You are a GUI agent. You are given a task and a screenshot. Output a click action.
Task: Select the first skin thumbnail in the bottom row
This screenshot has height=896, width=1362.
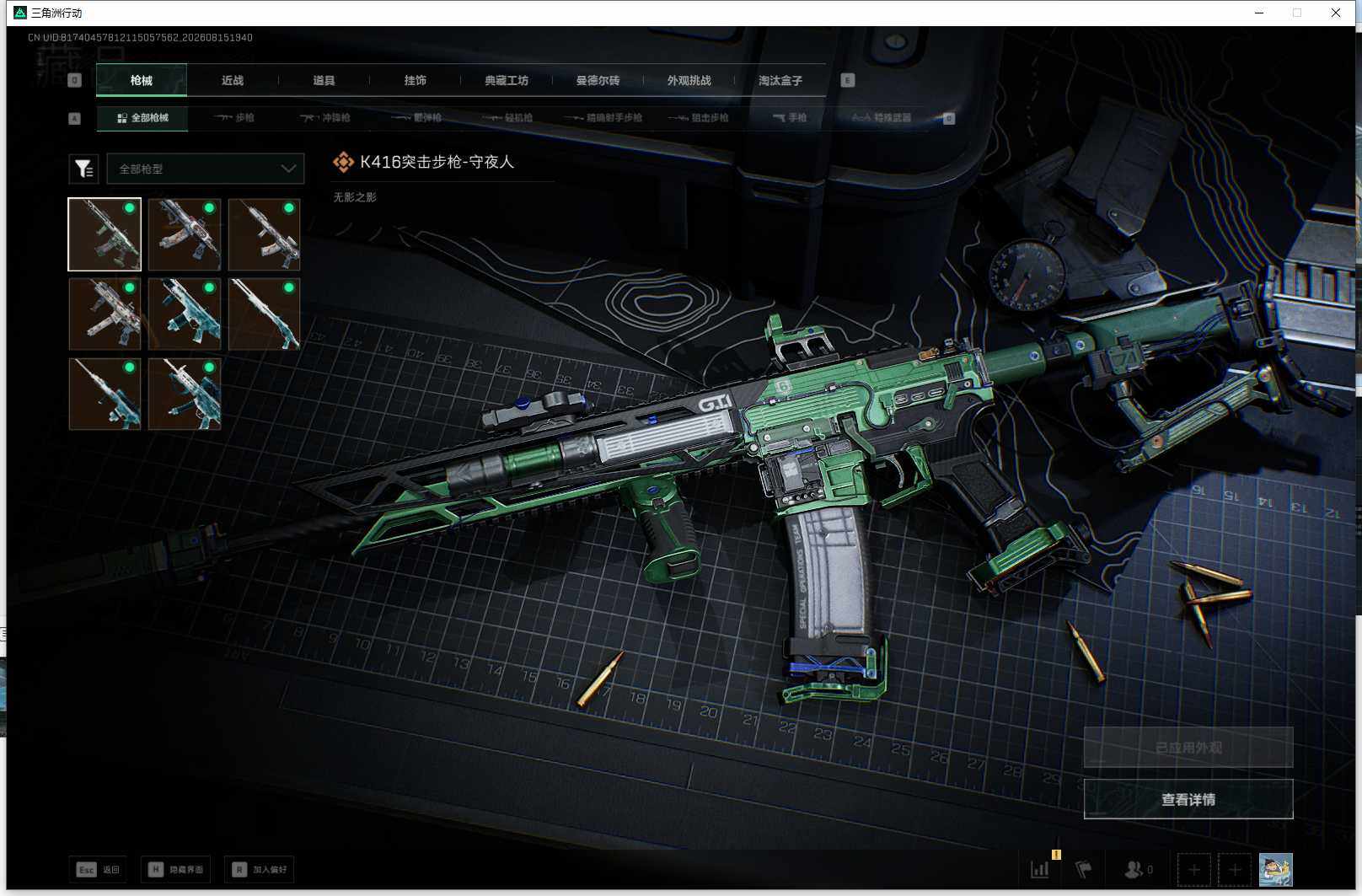pyautogui.click(x=105, y=394)
